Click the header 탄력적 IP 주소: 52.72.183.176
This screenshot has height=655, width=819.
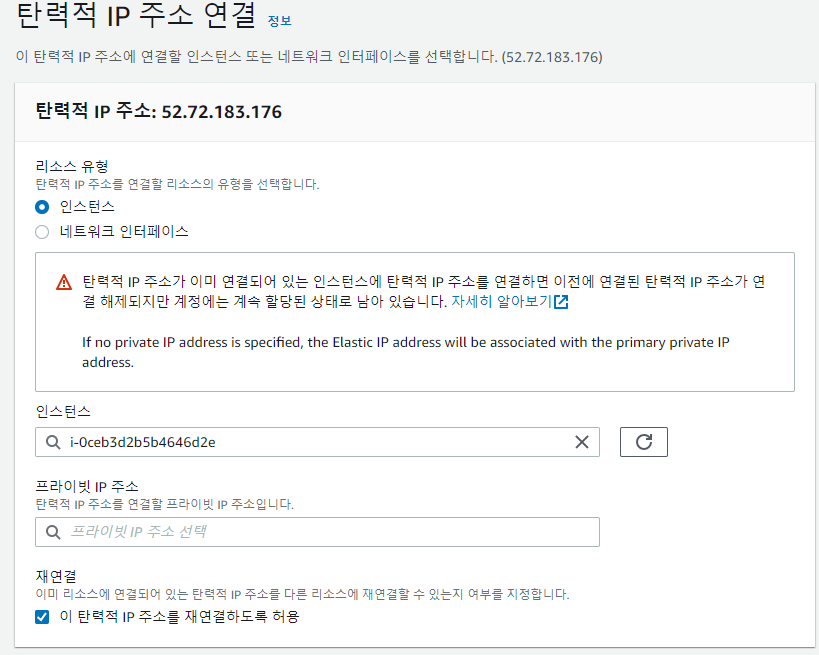pos(159,111)
